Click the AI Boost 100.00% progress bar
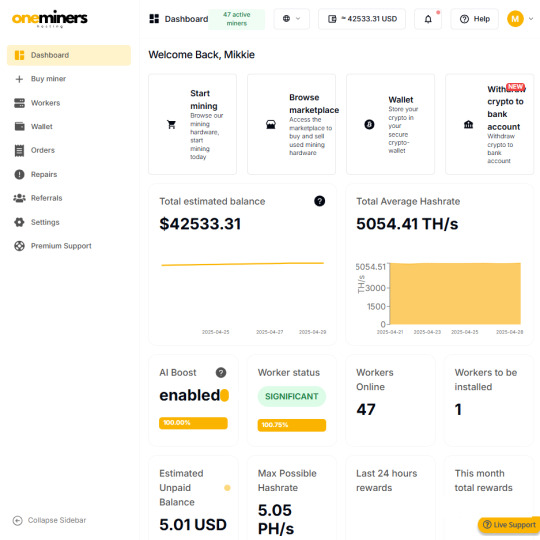The width and height of the screenshot is (540, 540). [193, 423]
